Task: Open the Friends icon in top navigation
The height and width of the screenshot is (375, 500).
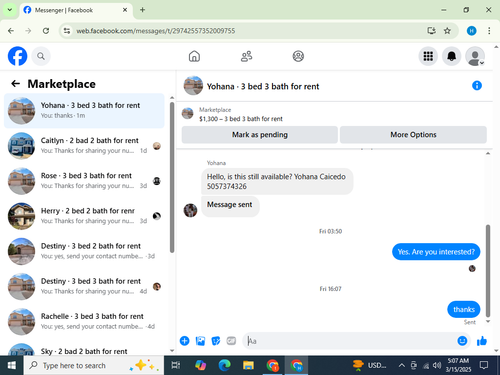Action: 246,56
